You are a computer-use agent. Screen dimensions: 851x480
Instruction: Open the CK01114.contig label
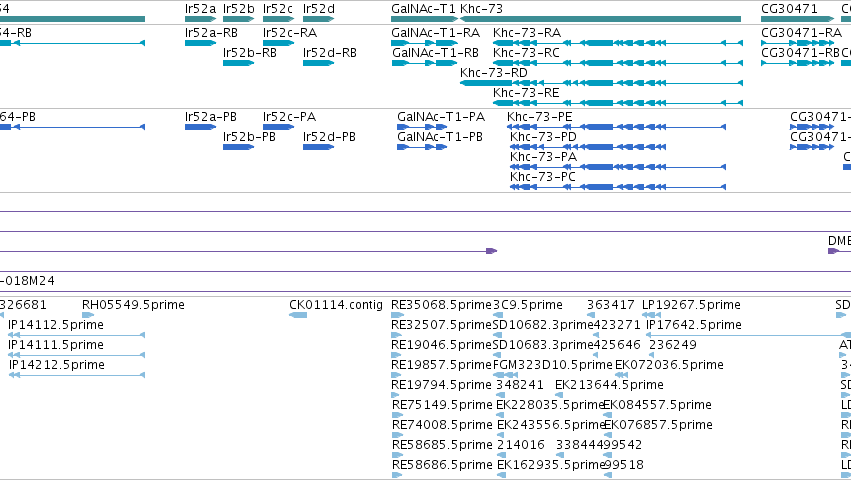coord(336,305)
